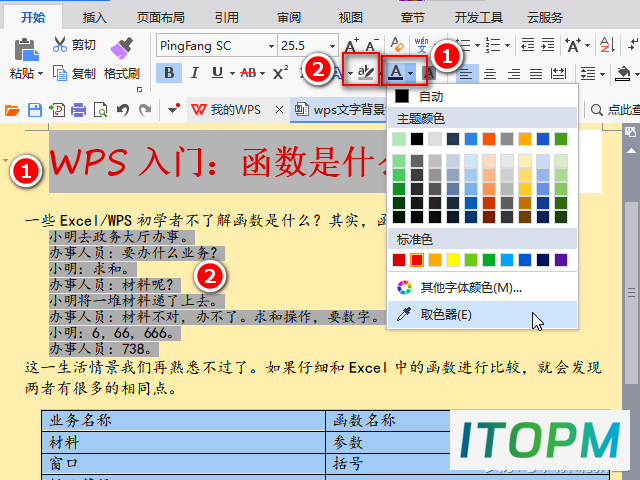The height and width of the screenshot is (480, 640).
Task: Choose the 取色器(E) eyedropper option
Action: pos(482,315)
